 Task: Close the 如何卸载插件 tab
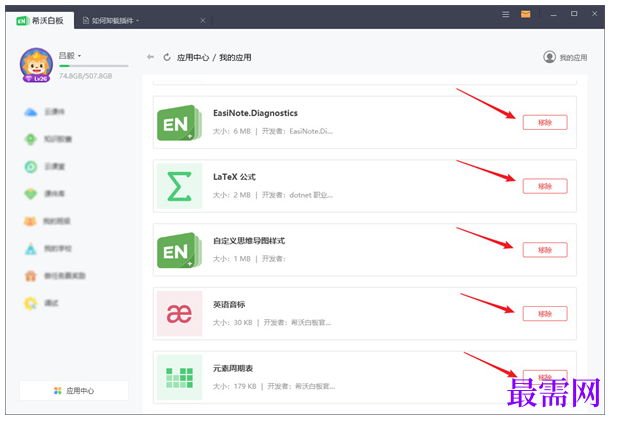pyautogui.click(x=203, y=21)
